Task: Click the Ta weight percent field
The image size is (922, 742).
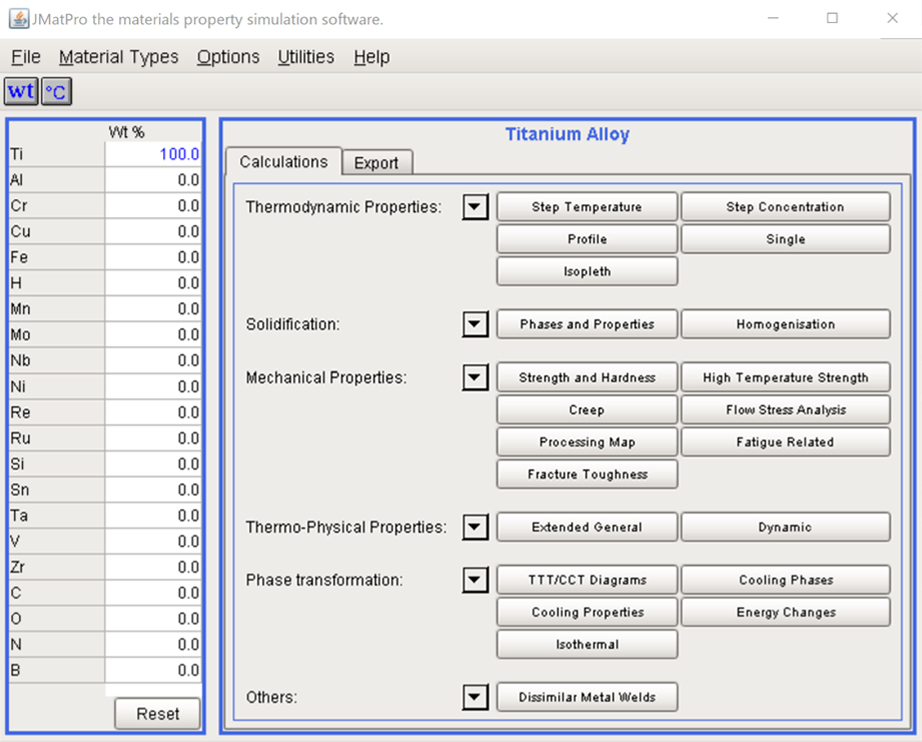Action: (153, 516)
